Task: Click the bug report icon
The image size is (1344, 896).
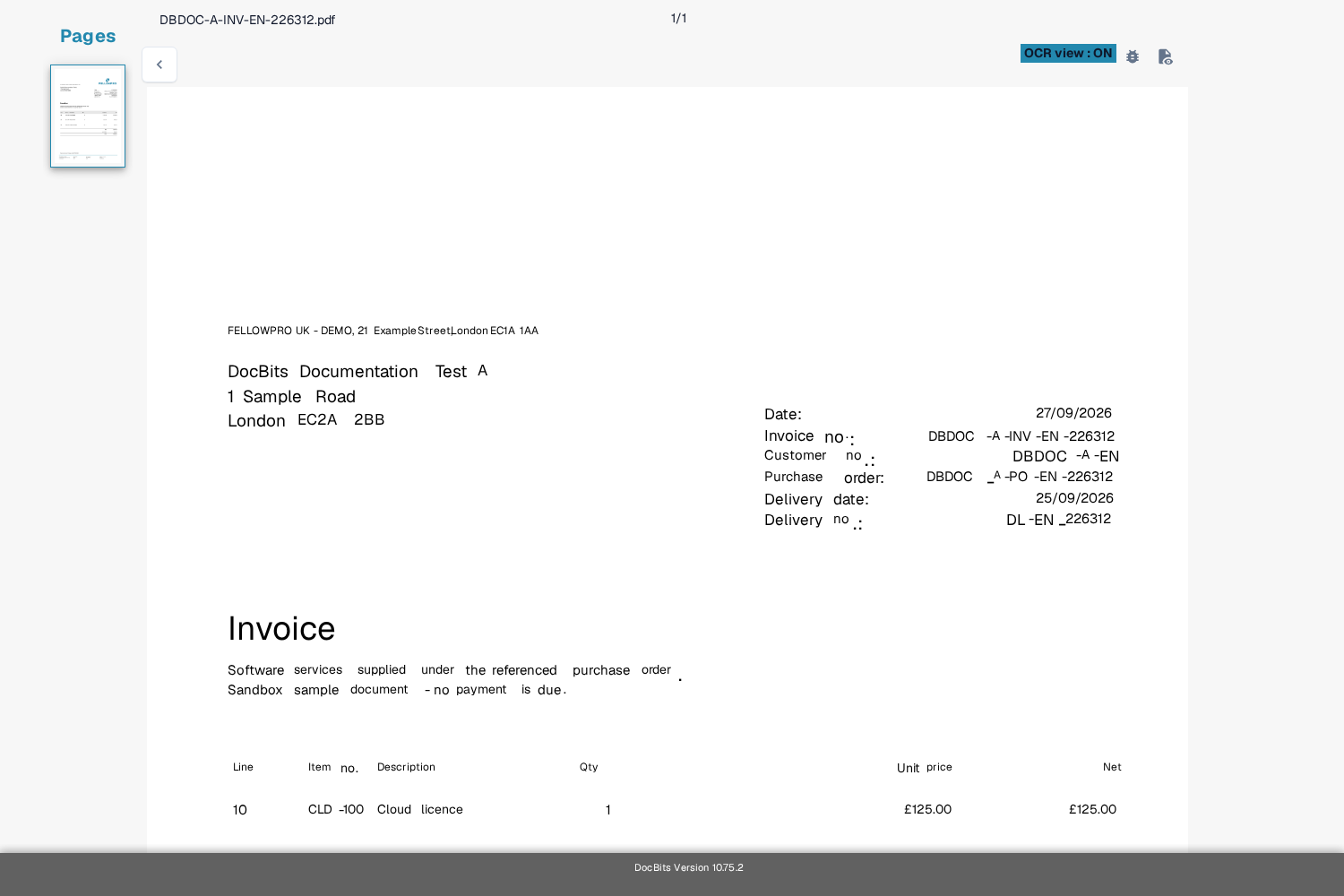Action: [1133, 56]
